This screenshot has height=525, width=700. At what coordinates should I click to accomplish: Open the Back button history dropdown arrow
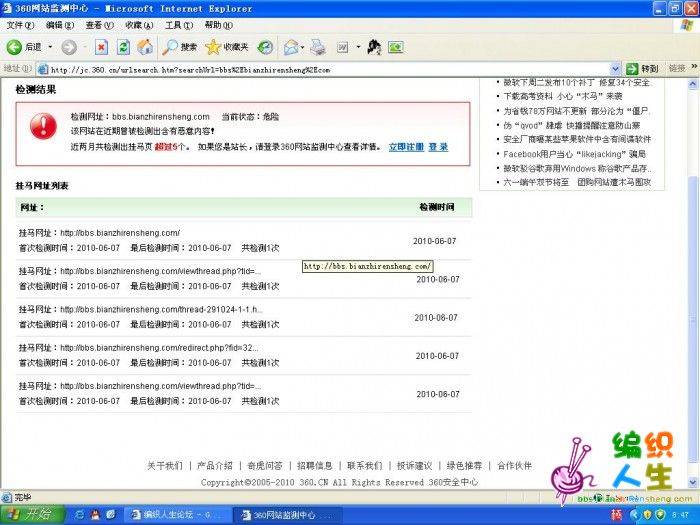tap(50, 47)
